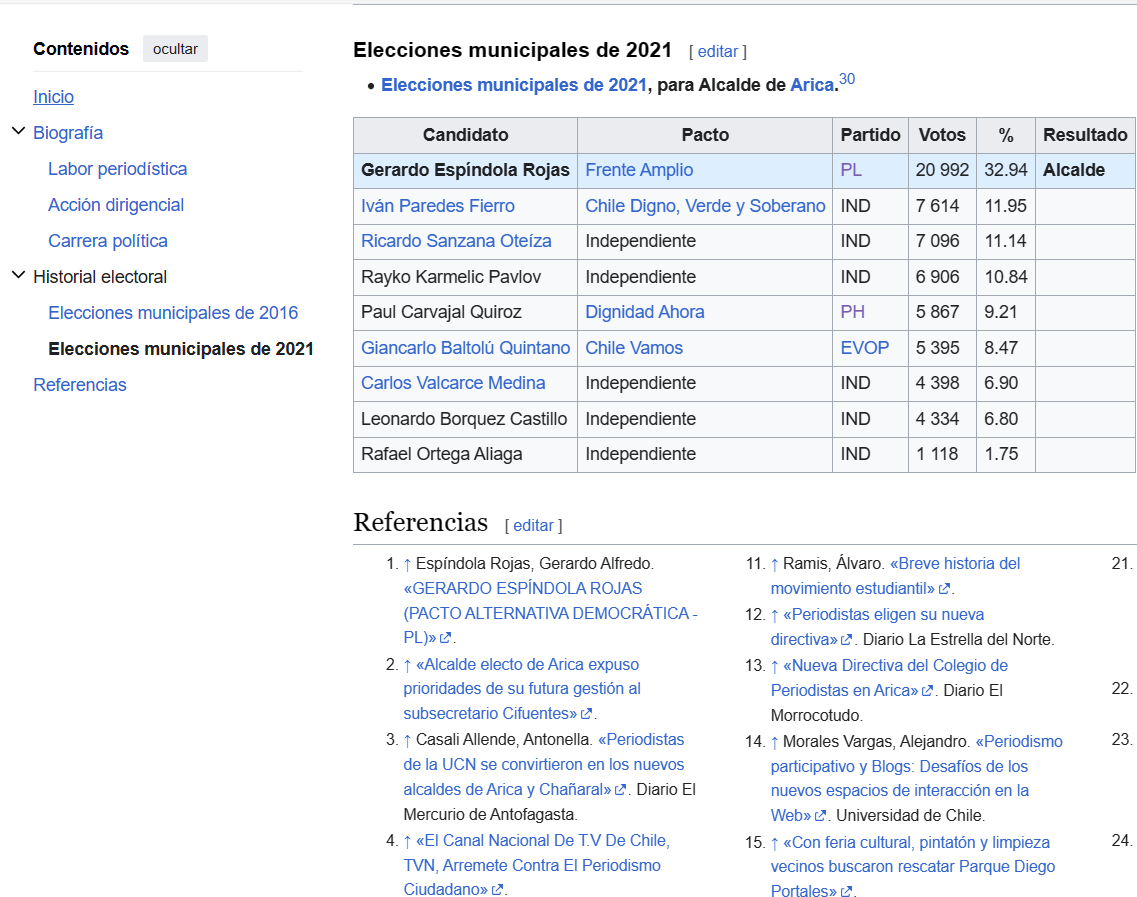
Task: Click the Candidato column header
Action: click(466, 135)
